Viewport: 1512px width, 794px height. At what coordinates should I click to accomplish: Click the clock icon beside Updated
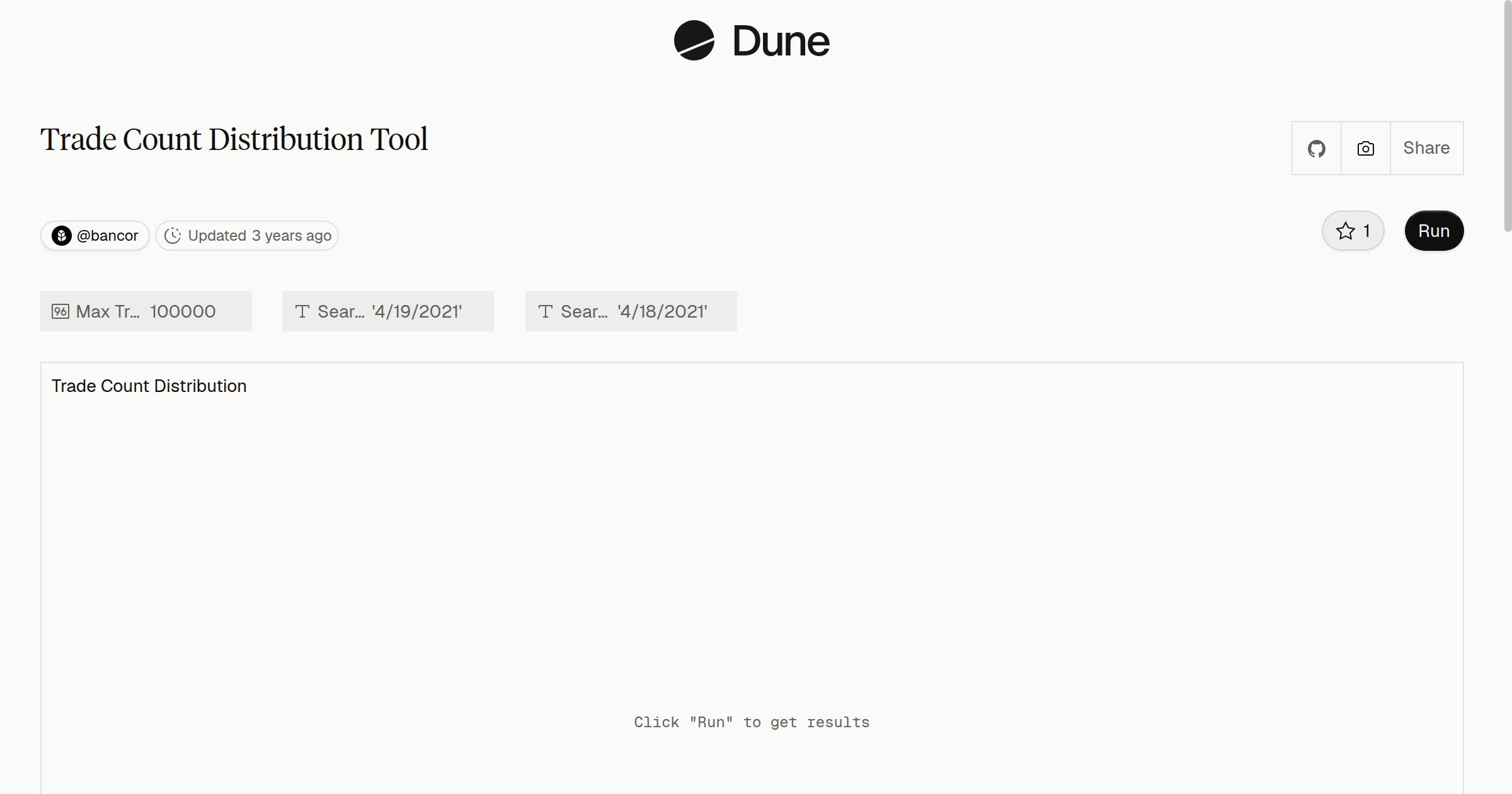[173, 236]
